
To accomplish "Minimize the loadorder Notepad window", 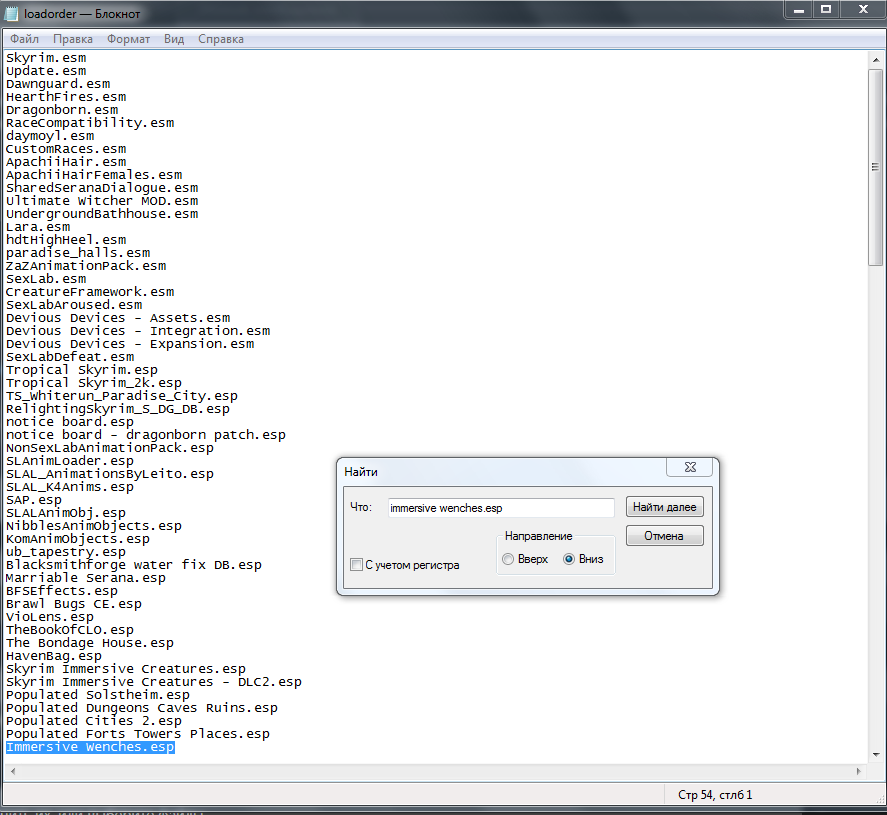I will tap(799, 10).
